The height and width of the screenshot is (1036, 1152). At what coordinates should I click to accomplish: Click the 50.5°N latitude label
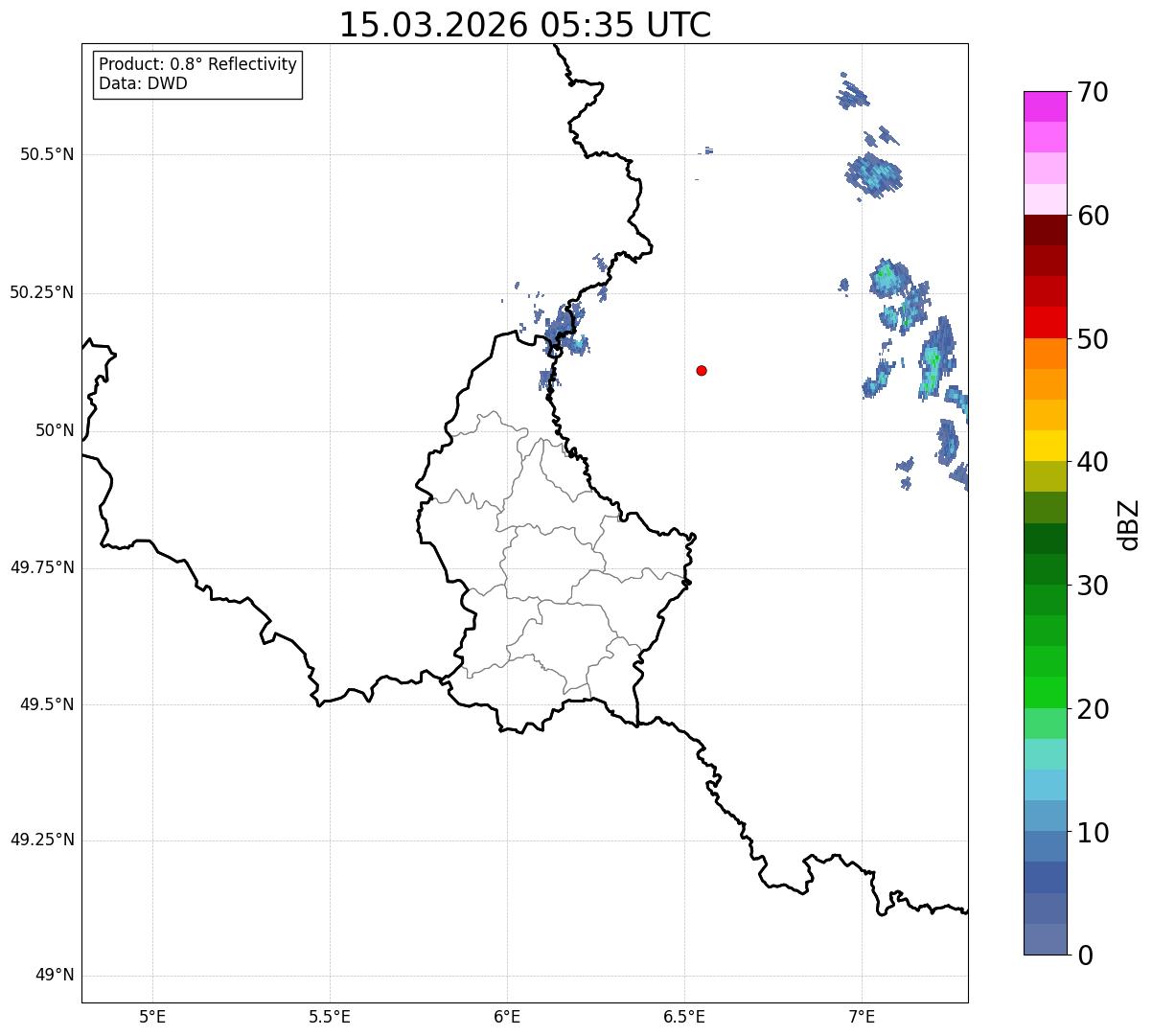(x=46, y=154)
